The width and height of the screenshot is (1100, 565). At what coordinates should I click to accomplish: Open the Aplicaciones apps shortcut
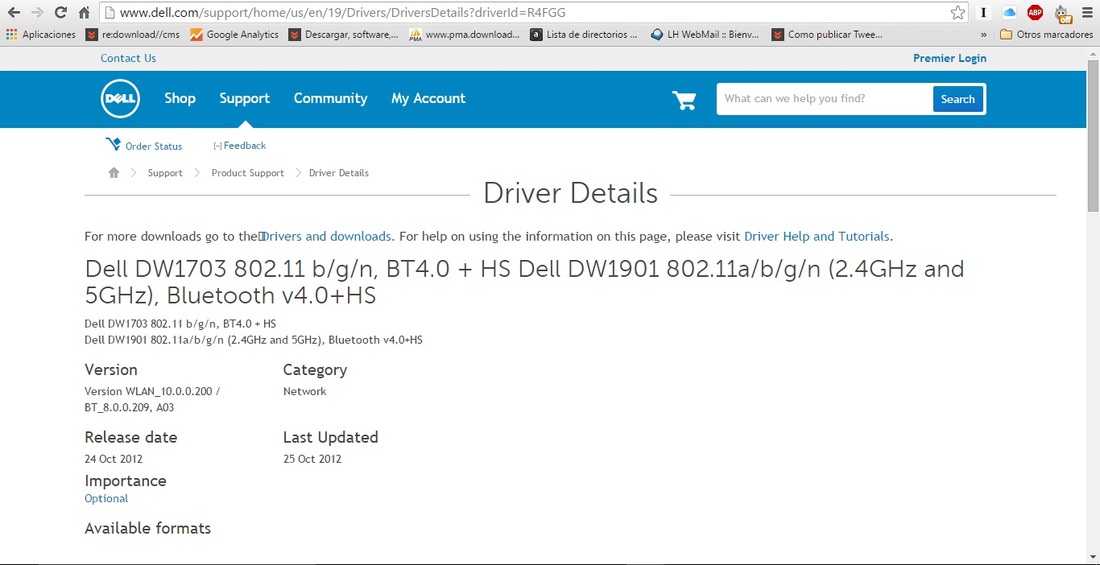coord(40,34)
